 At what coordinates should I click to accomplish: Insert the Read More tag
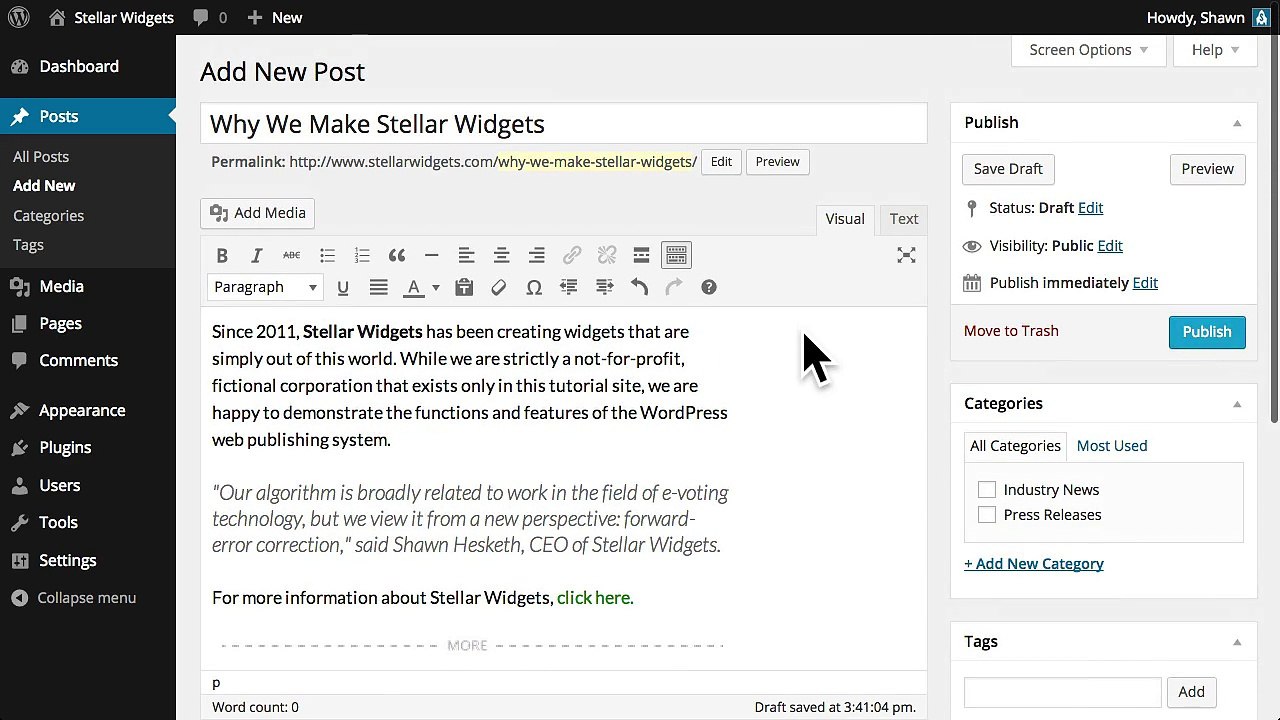click(x=641, y=256)
